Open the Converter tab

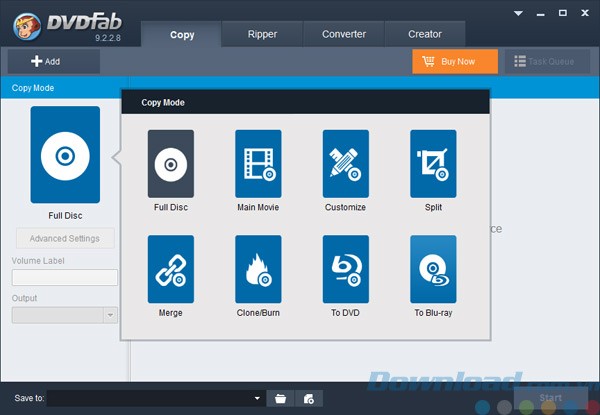click(x=343, y=34)
